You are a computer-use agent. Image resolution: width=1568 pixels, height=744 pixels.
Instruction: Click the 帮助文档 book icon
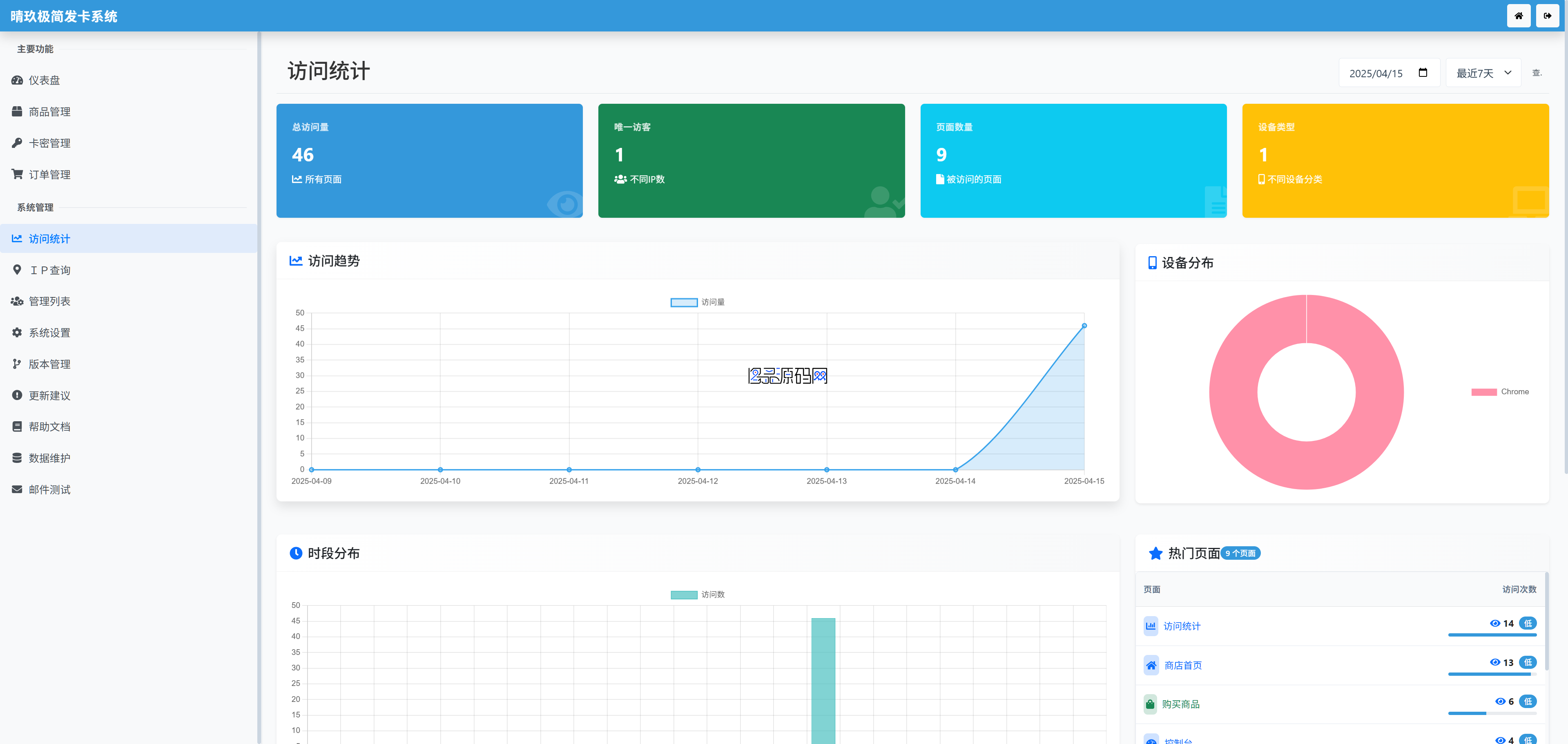[17, 427]
